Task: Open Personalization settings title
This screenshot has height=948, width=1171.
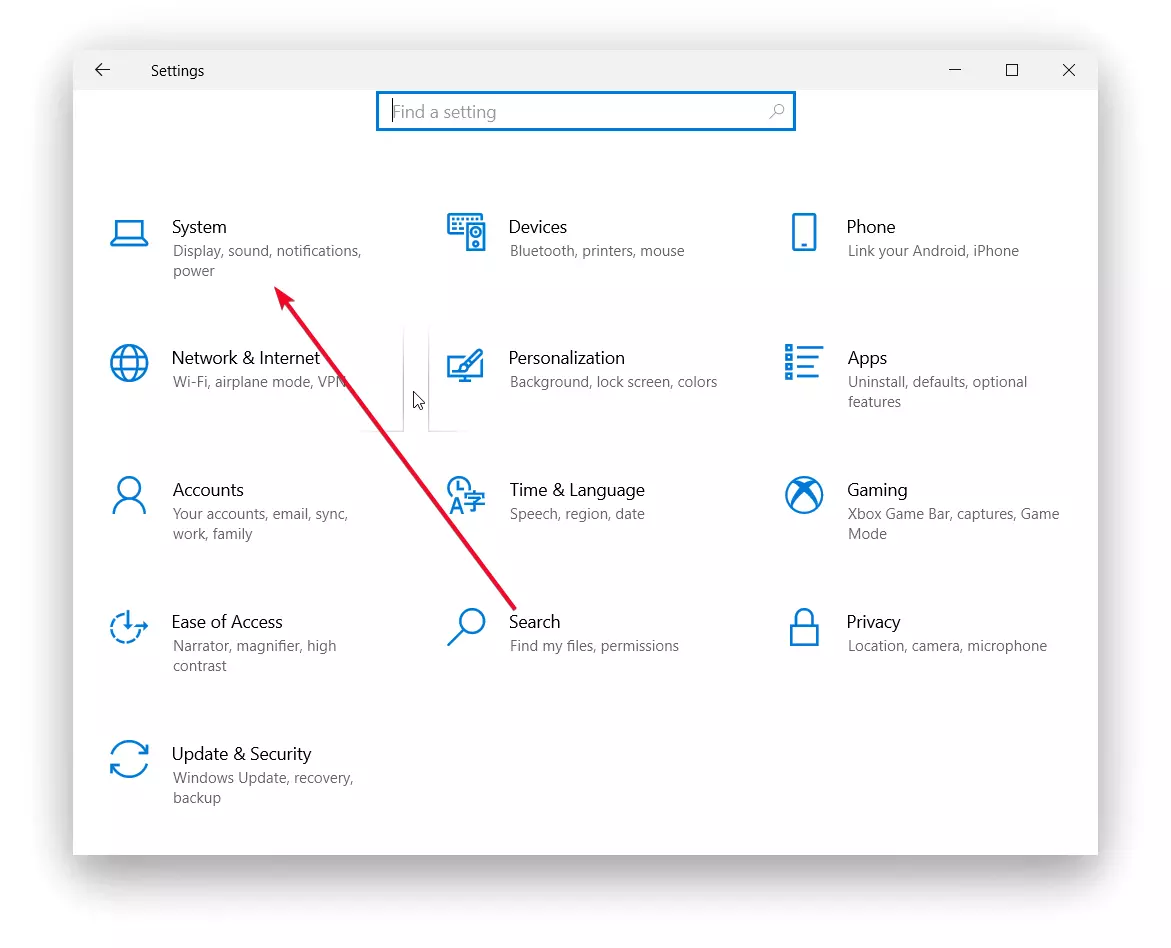Action: click(x=567, y=358)
